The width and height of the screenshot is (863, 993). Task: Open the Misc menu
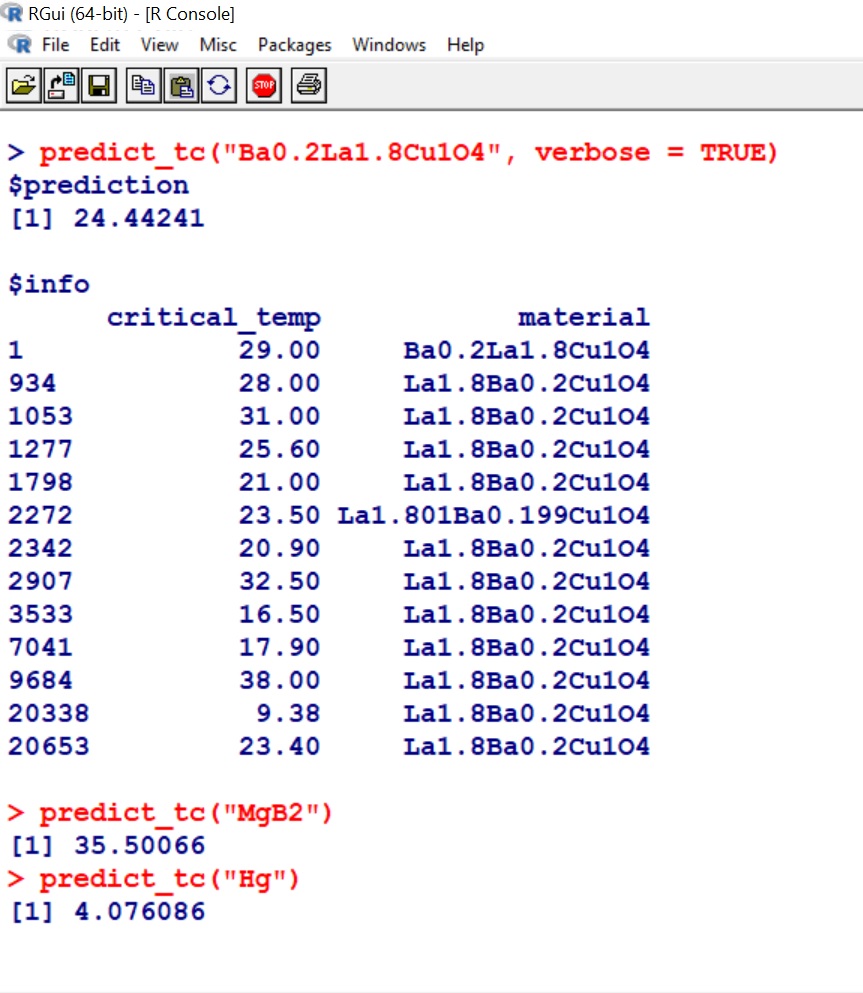(x=218, y=45)
